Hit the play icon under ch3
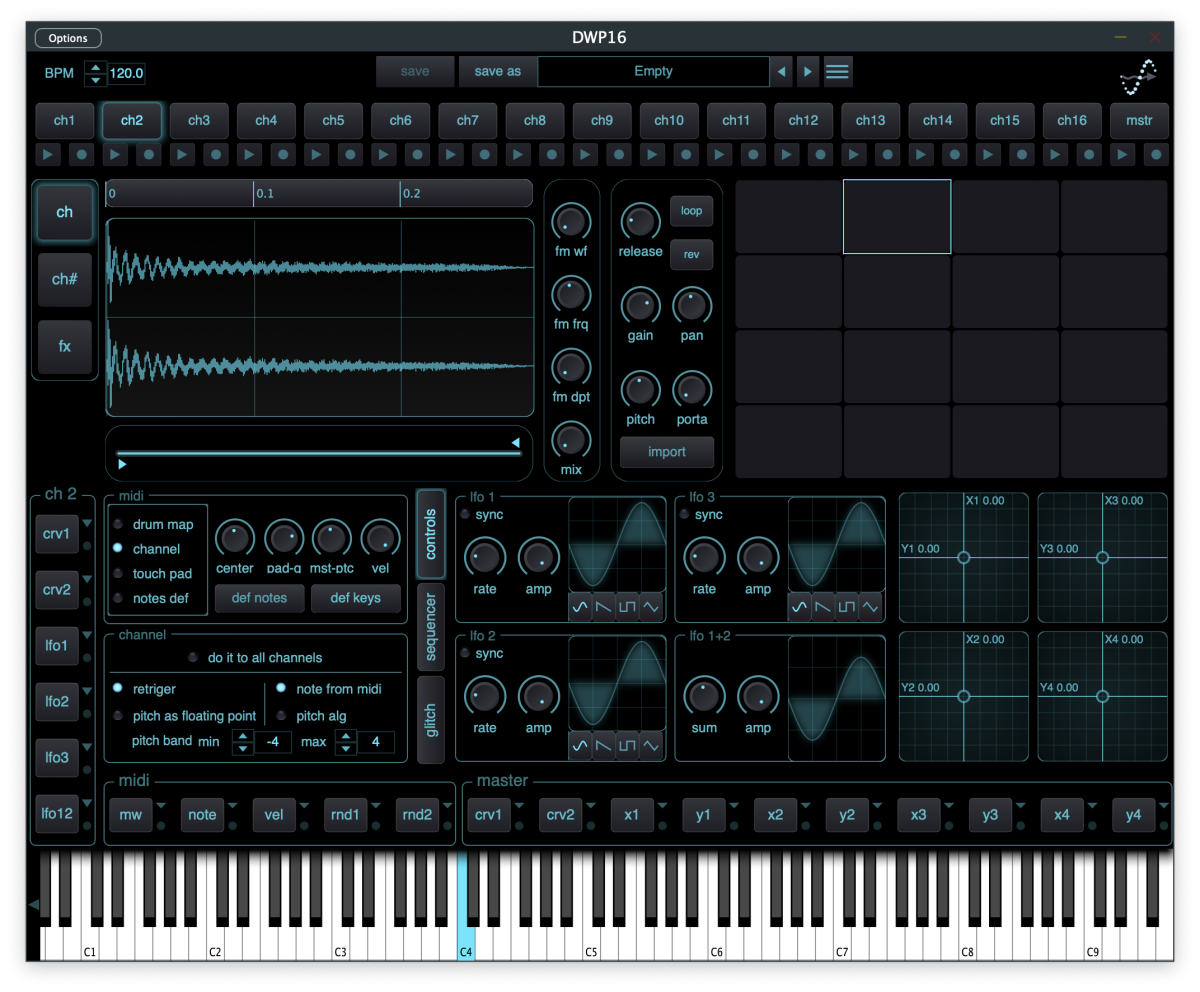1200x992 pixels. 182,155
